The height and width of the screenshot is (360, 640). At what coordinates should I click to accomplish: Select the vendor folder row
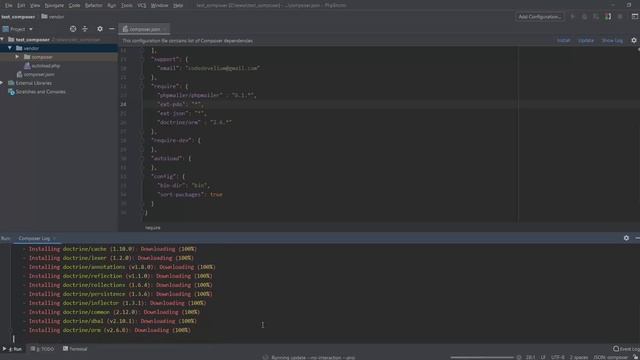pyautogui.click(x=59, y=48)
